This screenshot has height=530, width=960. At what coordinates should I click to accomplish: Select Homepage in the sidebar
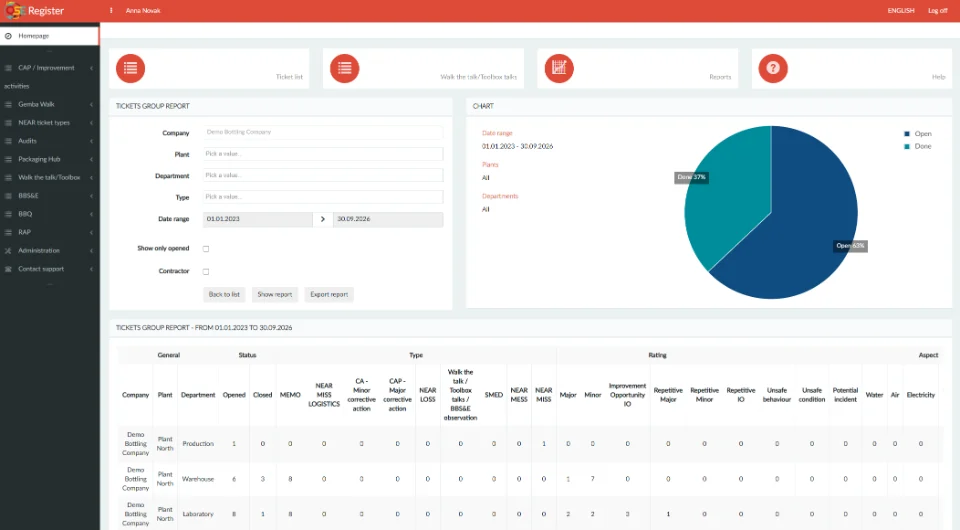tap(49, 36)
